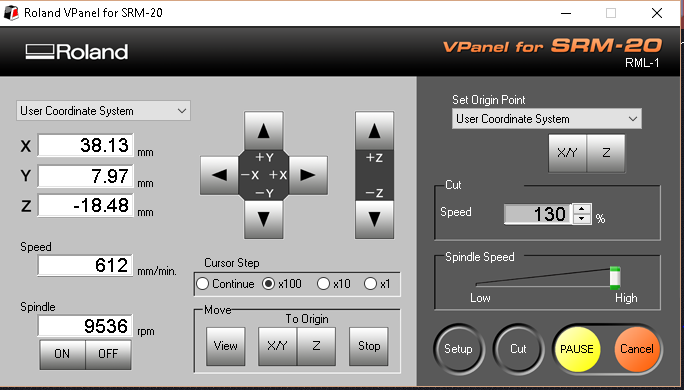
Task: Jog the tool in the +X direction
Action: [308, 175]
